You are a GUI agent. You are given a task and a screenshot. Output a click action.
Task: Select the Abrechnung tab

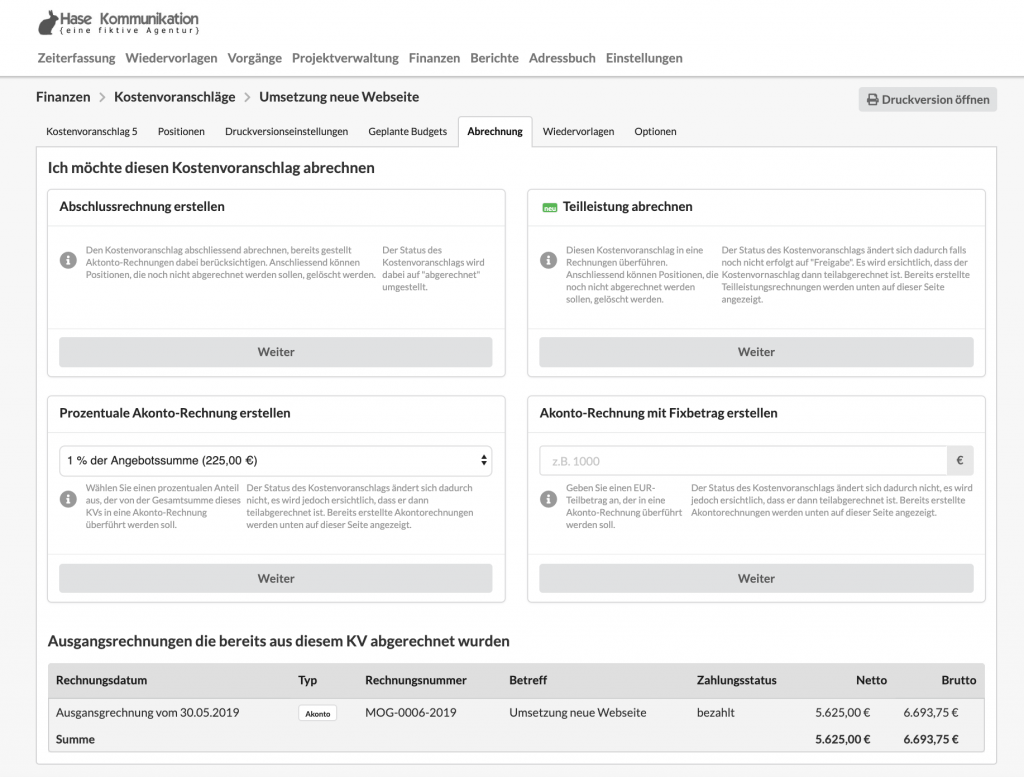pos(495,131)
